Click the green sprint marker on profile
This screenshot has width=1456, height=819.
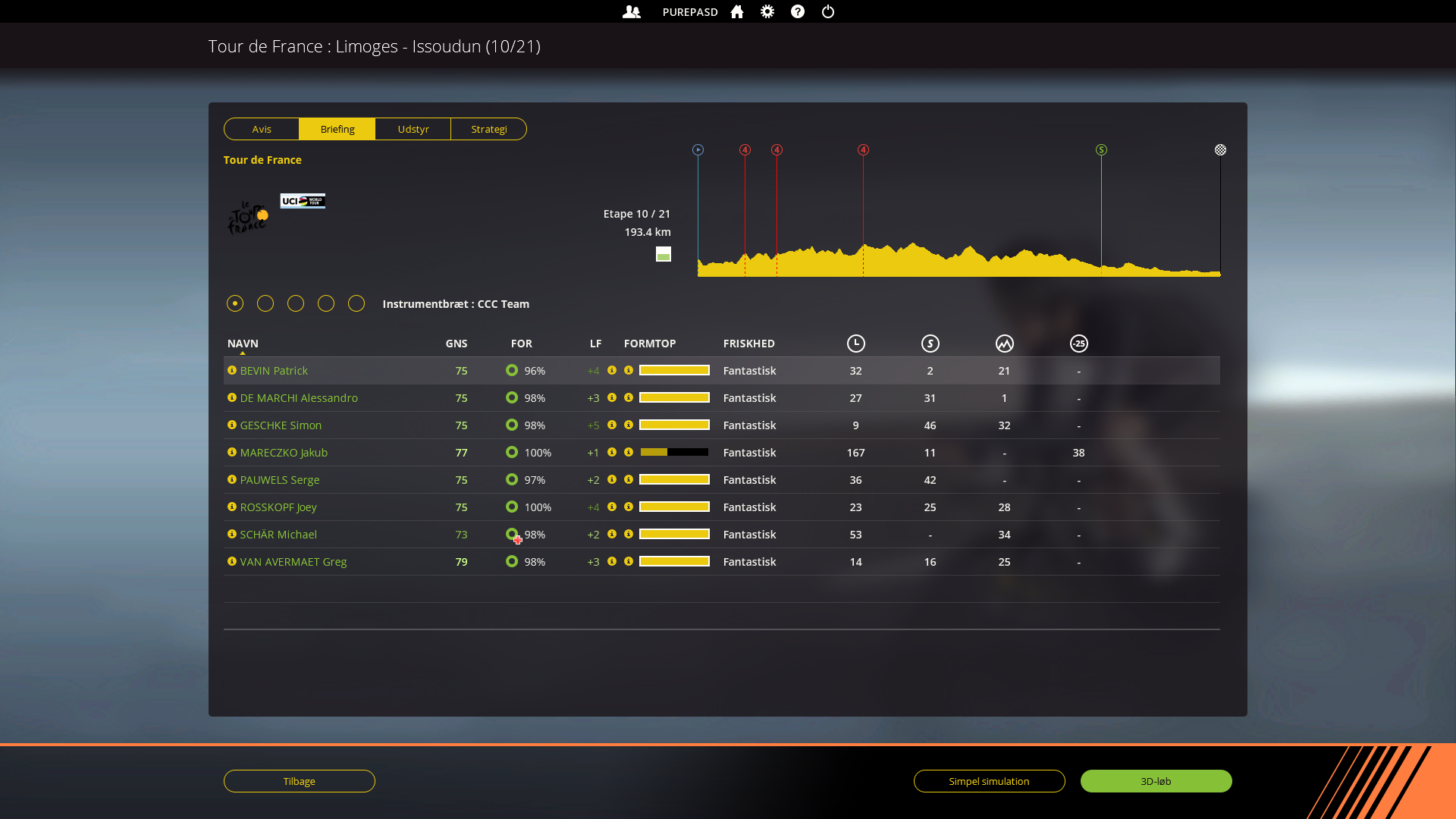[x=1101, y=150]
